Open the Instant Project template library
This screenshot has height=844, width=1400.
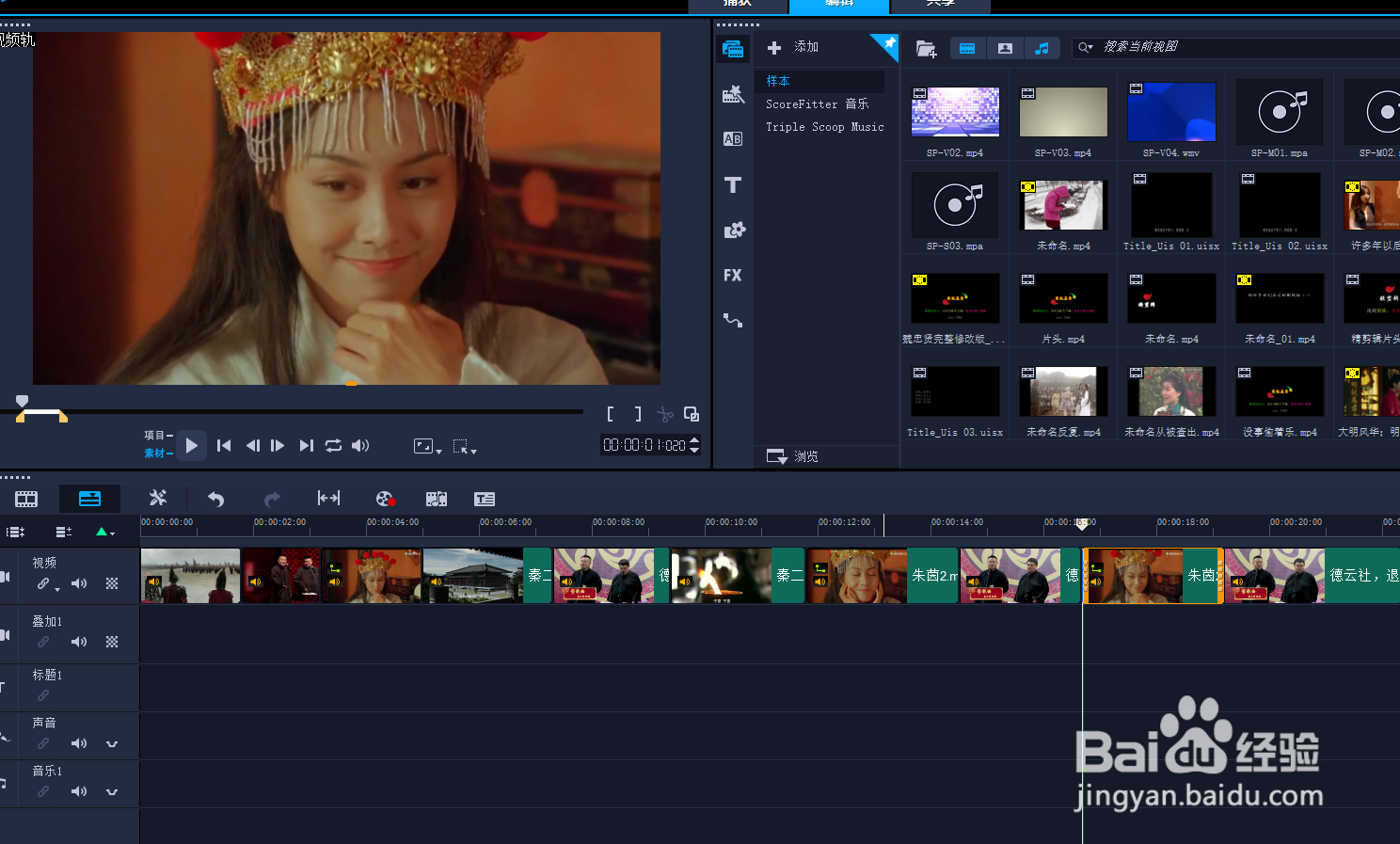[733, 94]
